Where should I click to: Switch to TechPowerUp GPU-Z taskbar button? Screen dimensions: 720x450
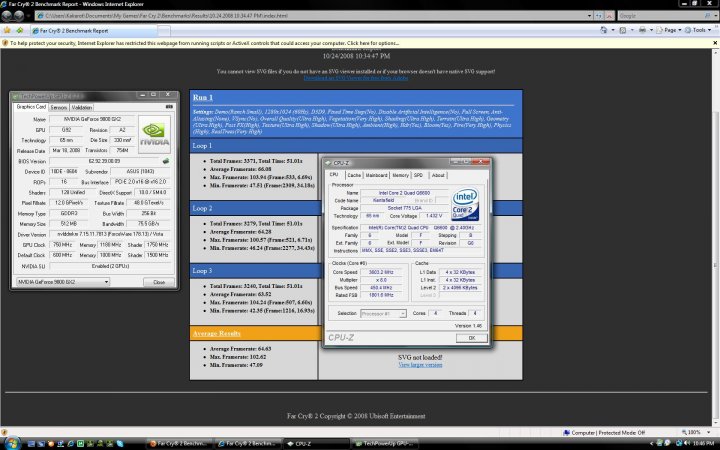[x=385, y=444]
